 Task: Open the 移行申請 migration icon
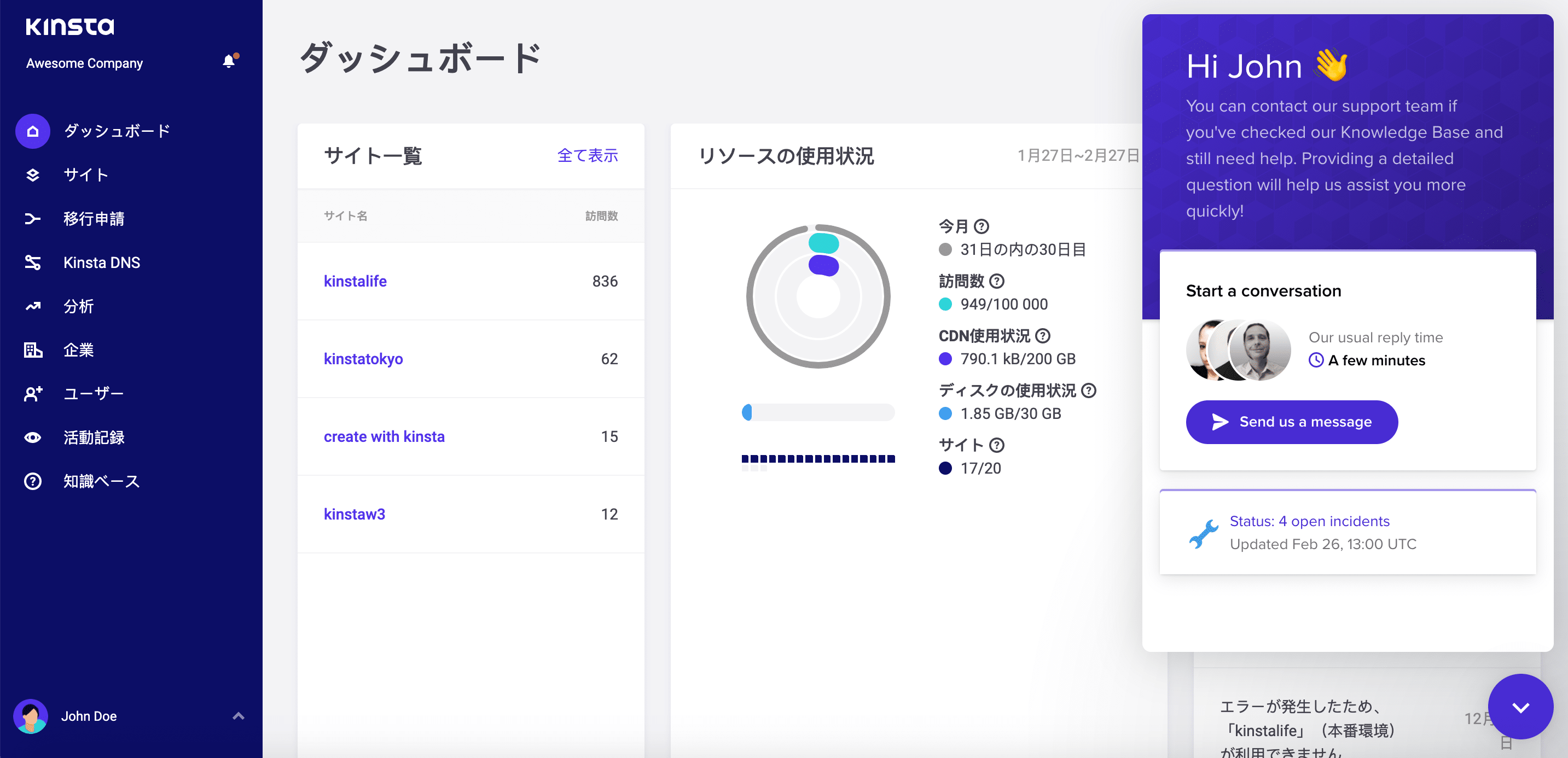pyautogui.click(x=32, y=218)
